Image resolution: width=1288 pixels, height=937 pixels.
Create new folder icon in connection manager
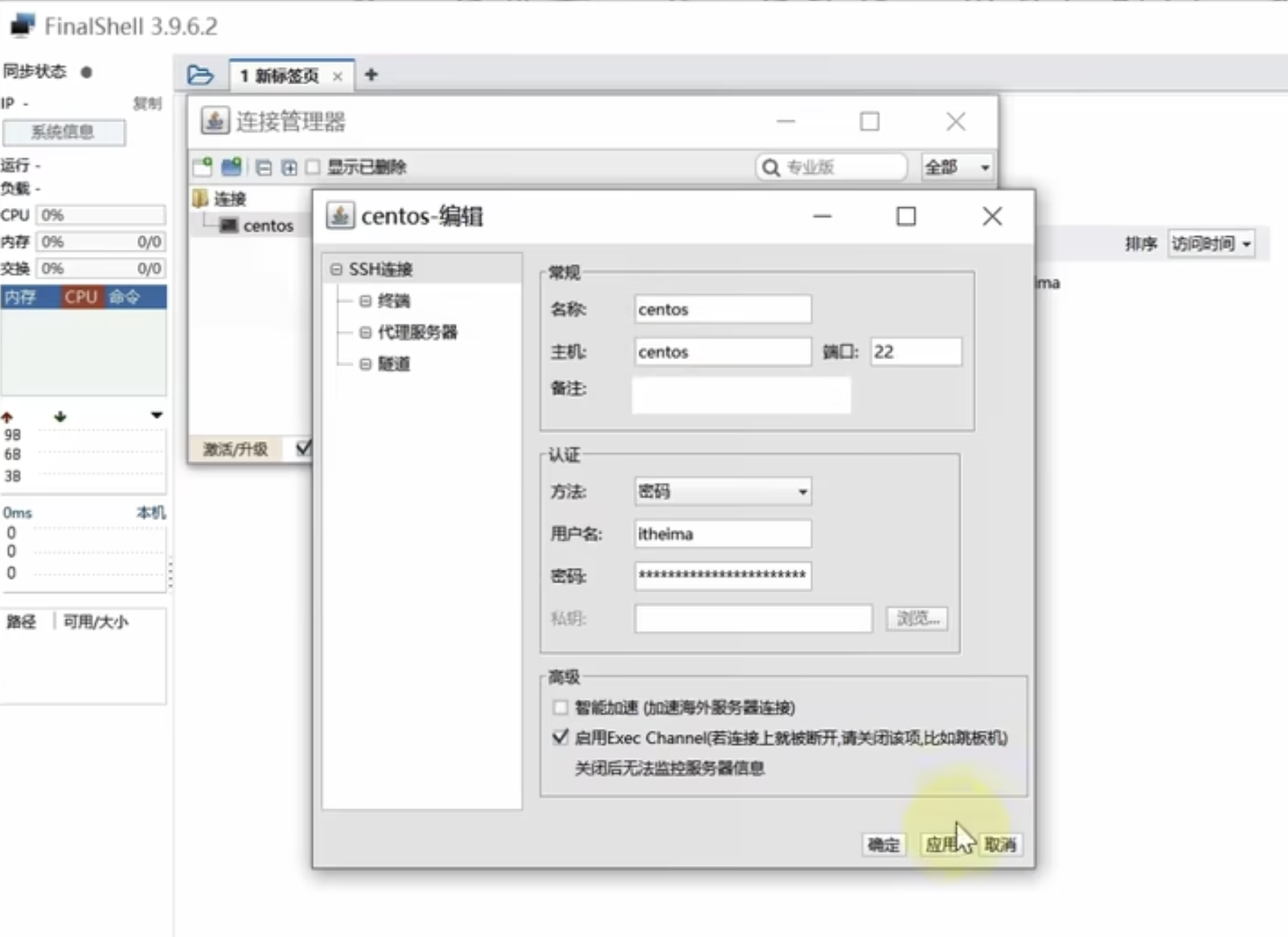(x=232, y=167)
